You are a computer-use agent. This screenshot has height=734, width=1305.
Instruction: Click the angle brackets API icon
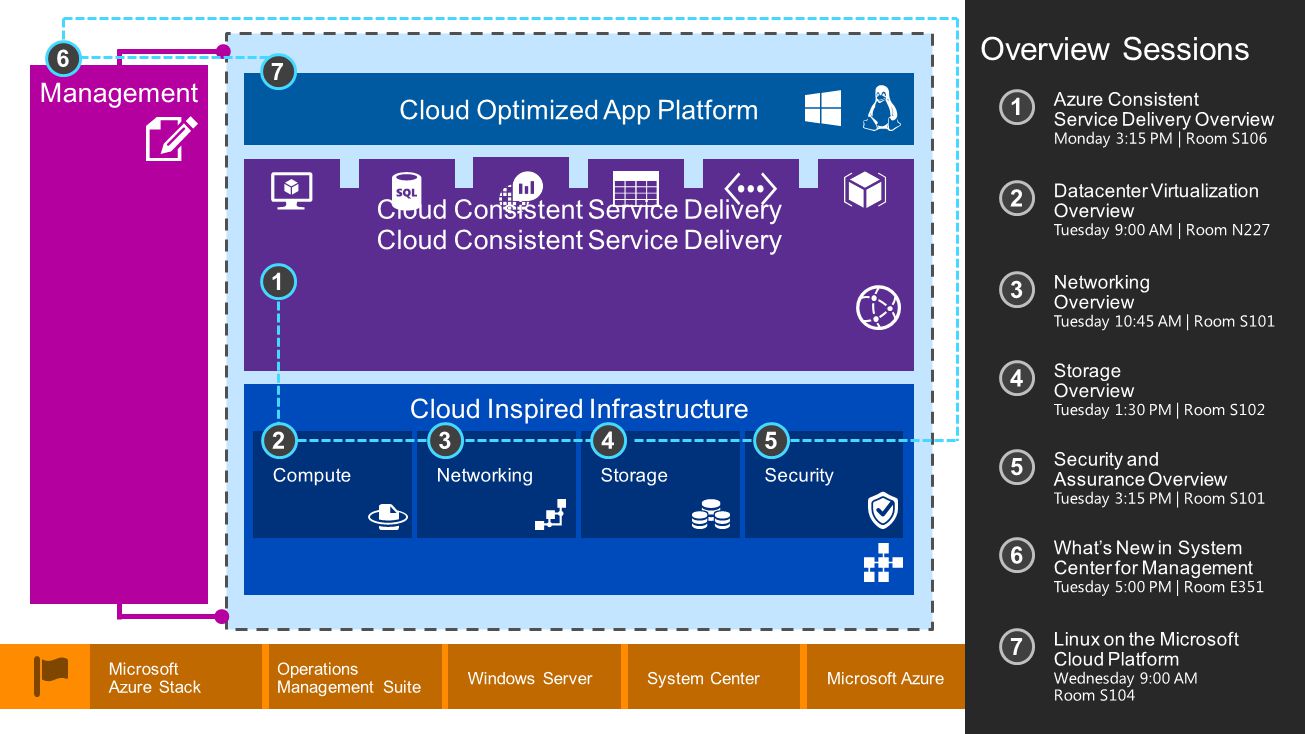click(x=750, y=189)
